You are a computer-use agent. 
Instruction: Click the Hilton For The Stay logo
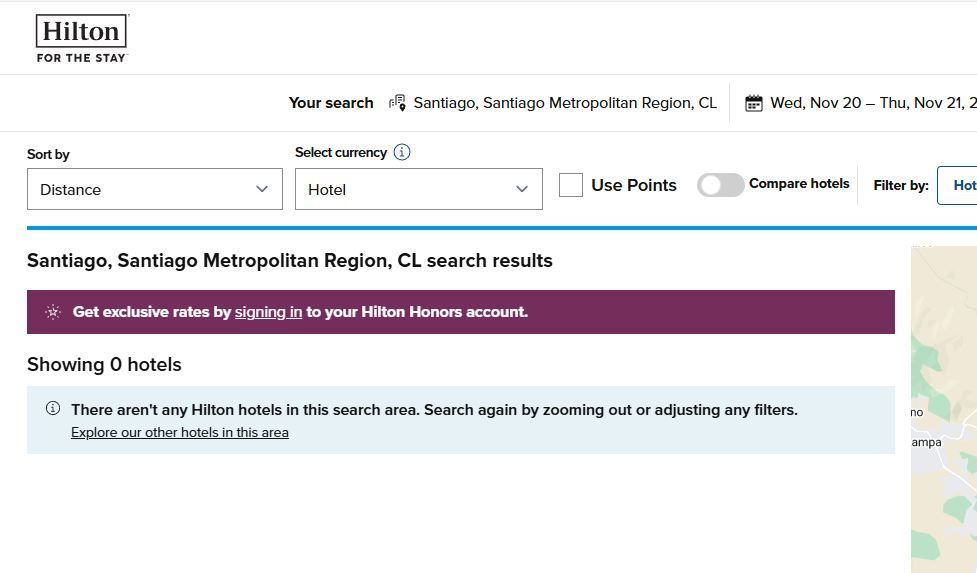[82, 38]
